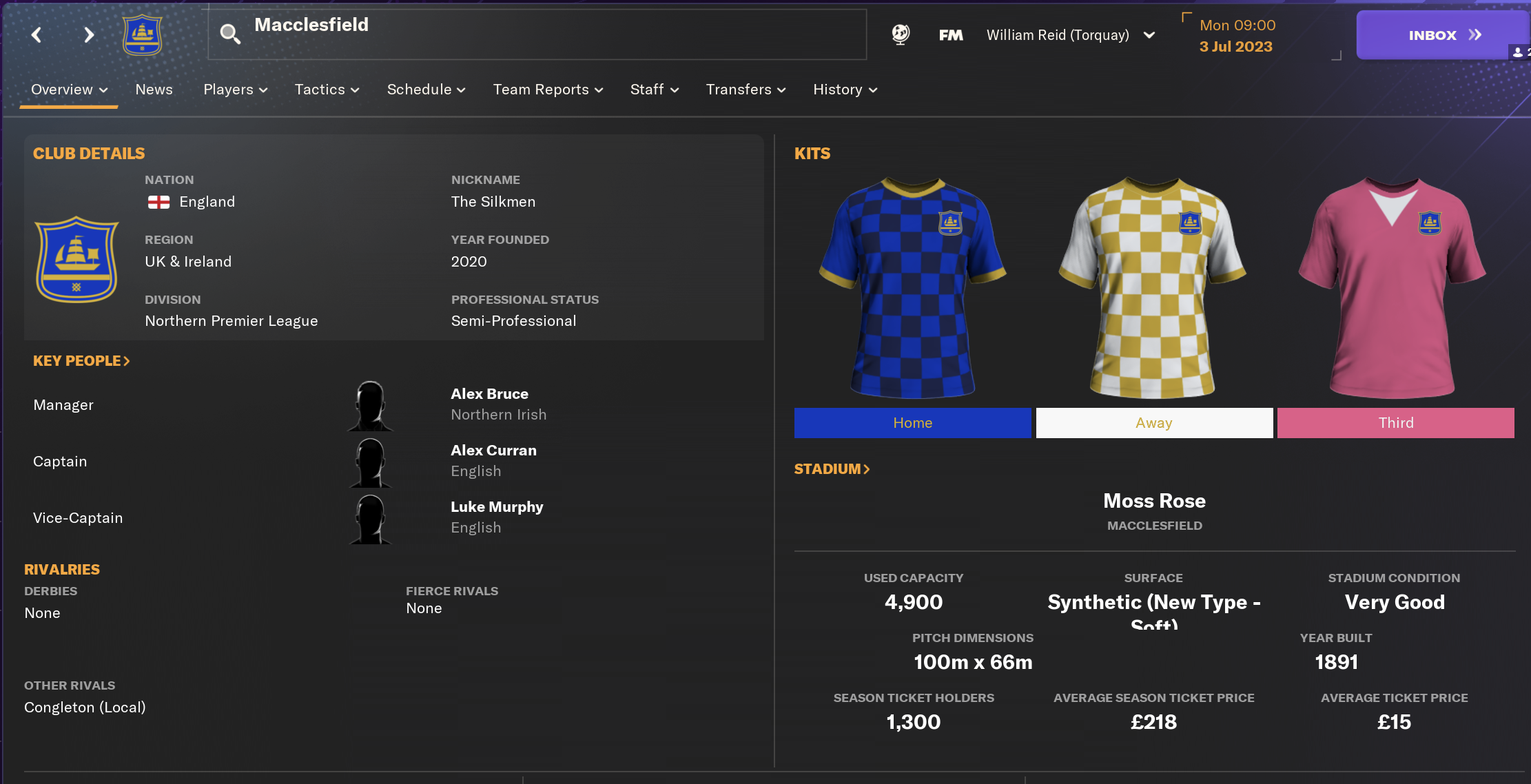Select the gold checkered away shirt
The image size is (1531, 784).
[x=1153, y=288]
